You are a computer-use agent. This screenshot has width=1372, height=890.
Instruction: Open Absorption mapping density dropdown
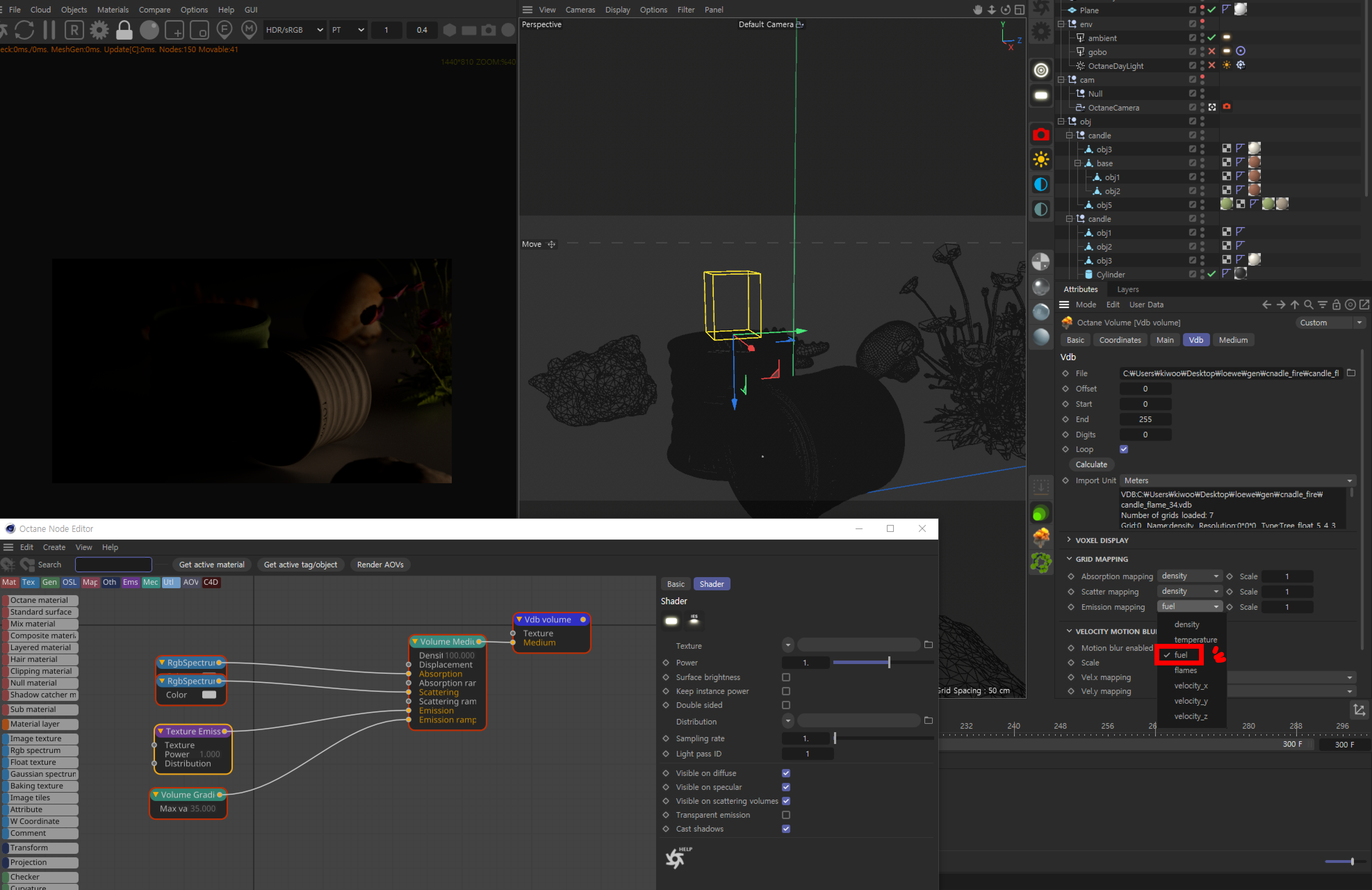coord(1189,576)
